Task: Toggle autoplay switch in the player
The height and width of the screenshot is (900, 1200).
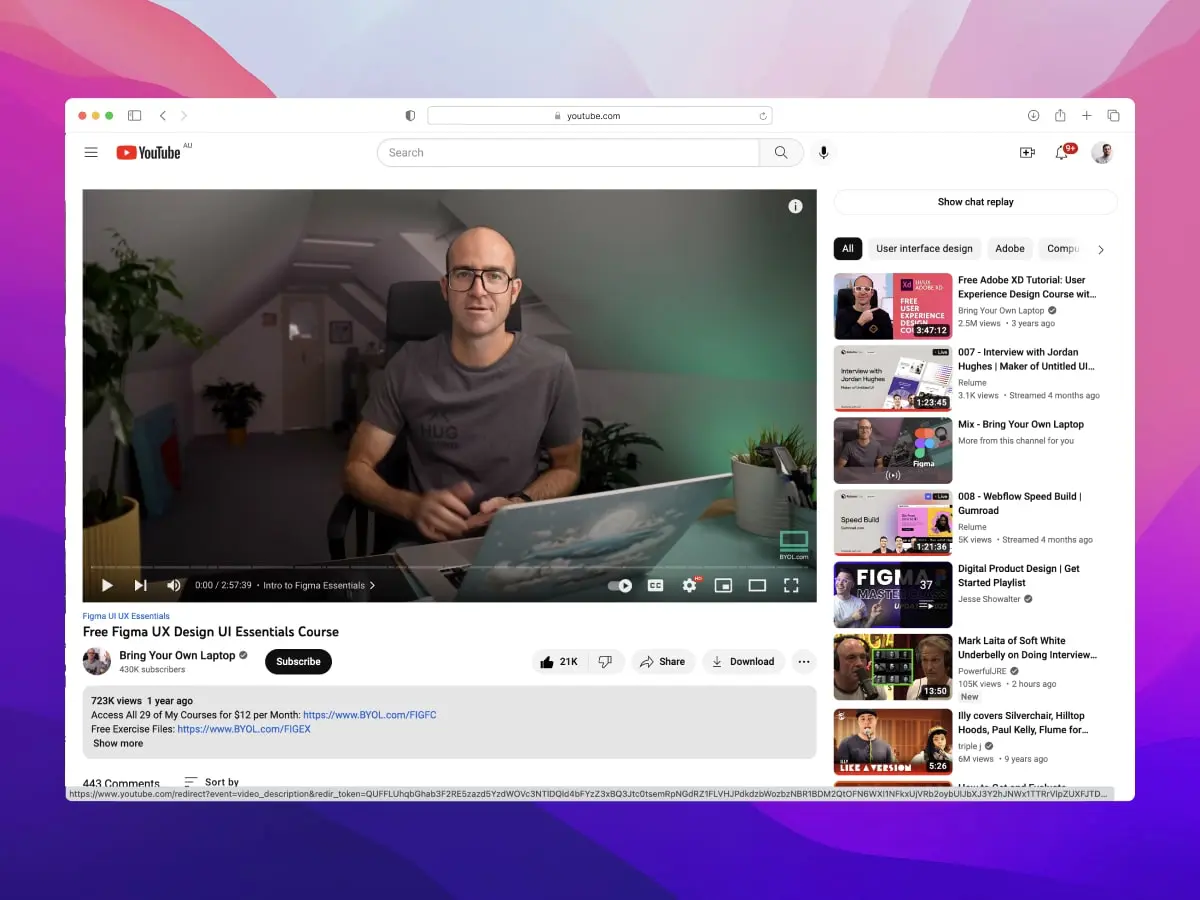Action: 620,586
